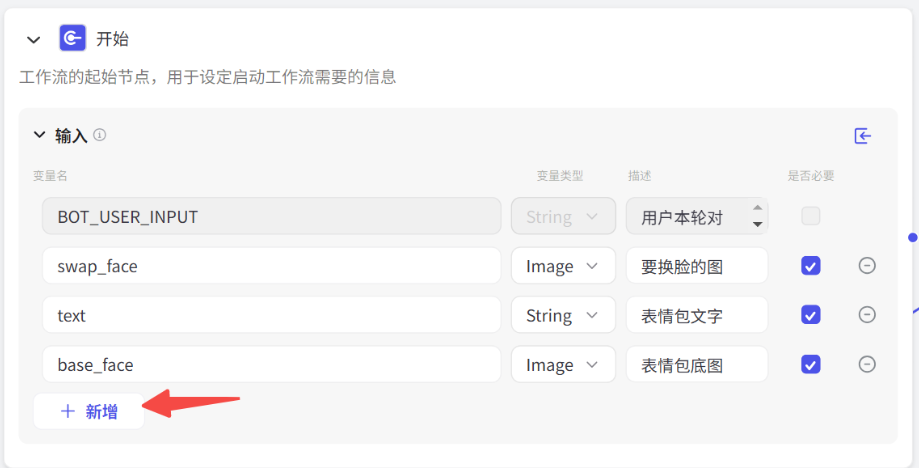Uncheck required box for base_face
This screenshot has width=919, height=471.
pyautogui.click(x=811, y=364)
